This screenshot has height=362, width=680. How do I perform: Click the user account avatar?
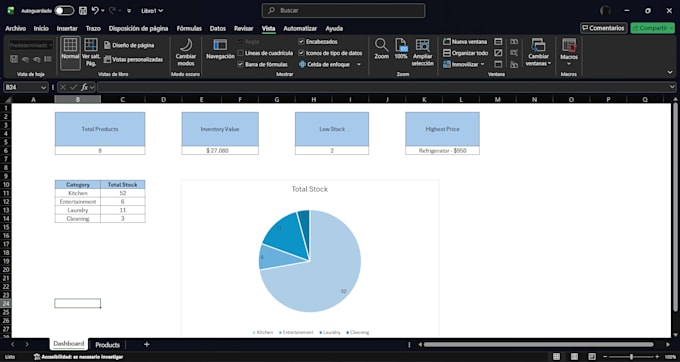point(605,10)
